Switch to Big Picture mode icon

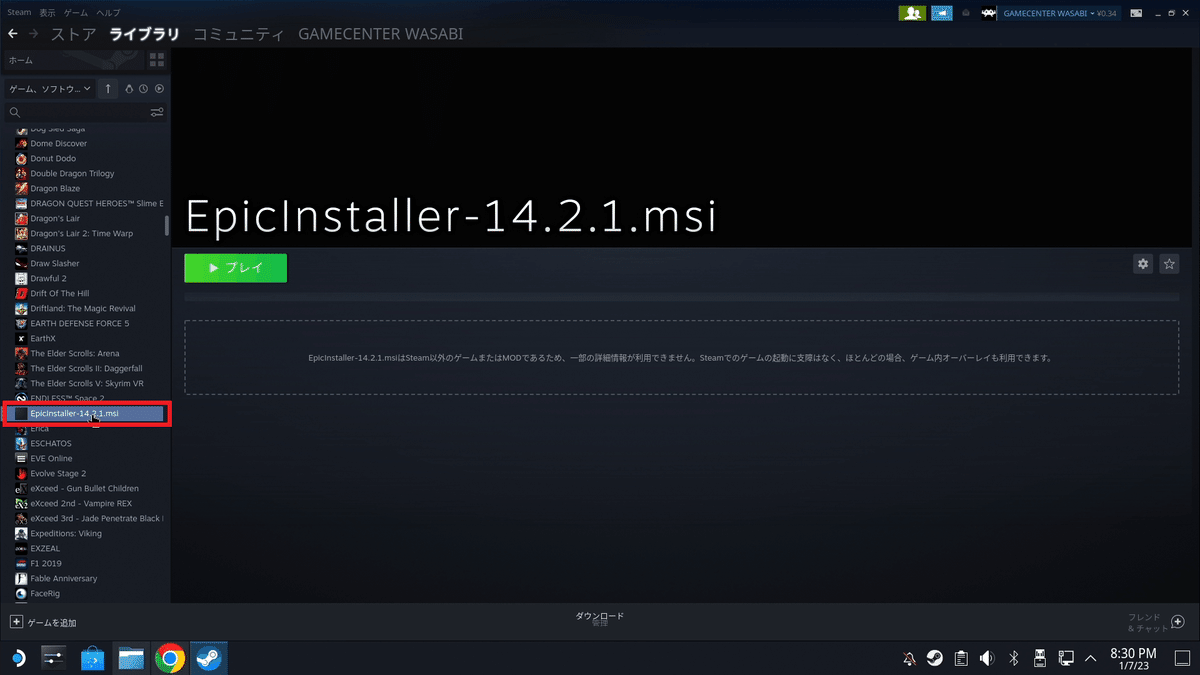coord(1137,13)
